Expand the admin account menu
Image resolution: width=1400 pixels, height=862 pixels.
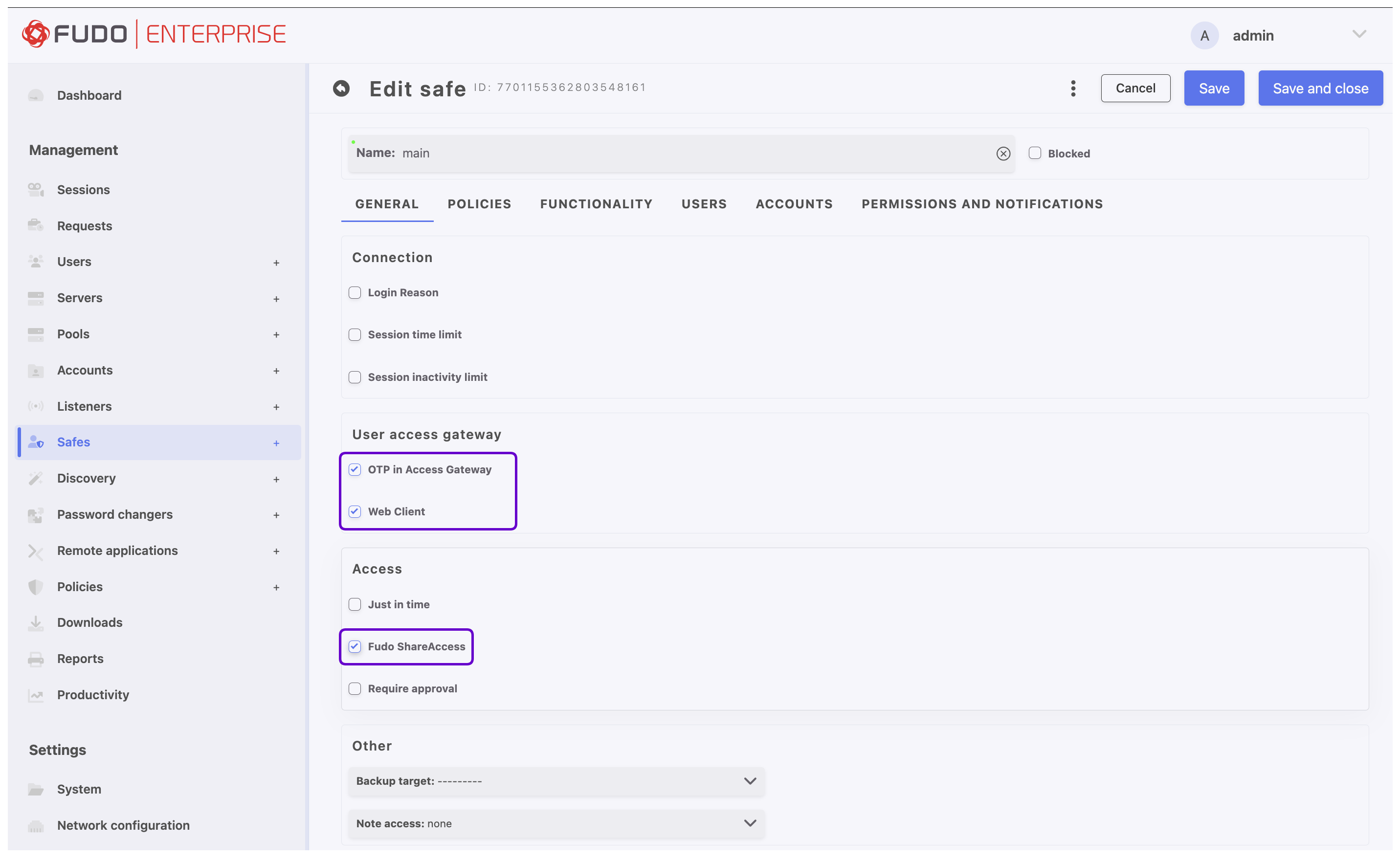pyautogui.click(x=1360, y=35)
